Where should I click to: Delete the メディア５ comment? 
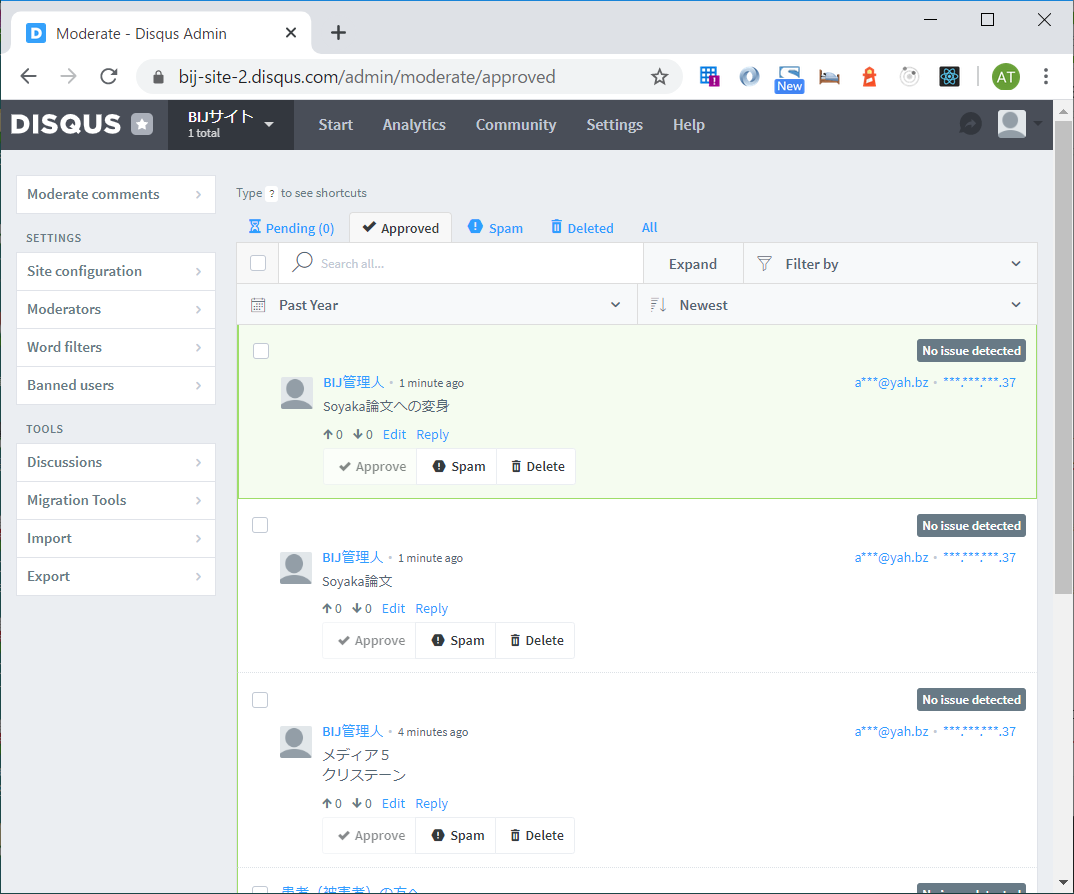point(536,835)
